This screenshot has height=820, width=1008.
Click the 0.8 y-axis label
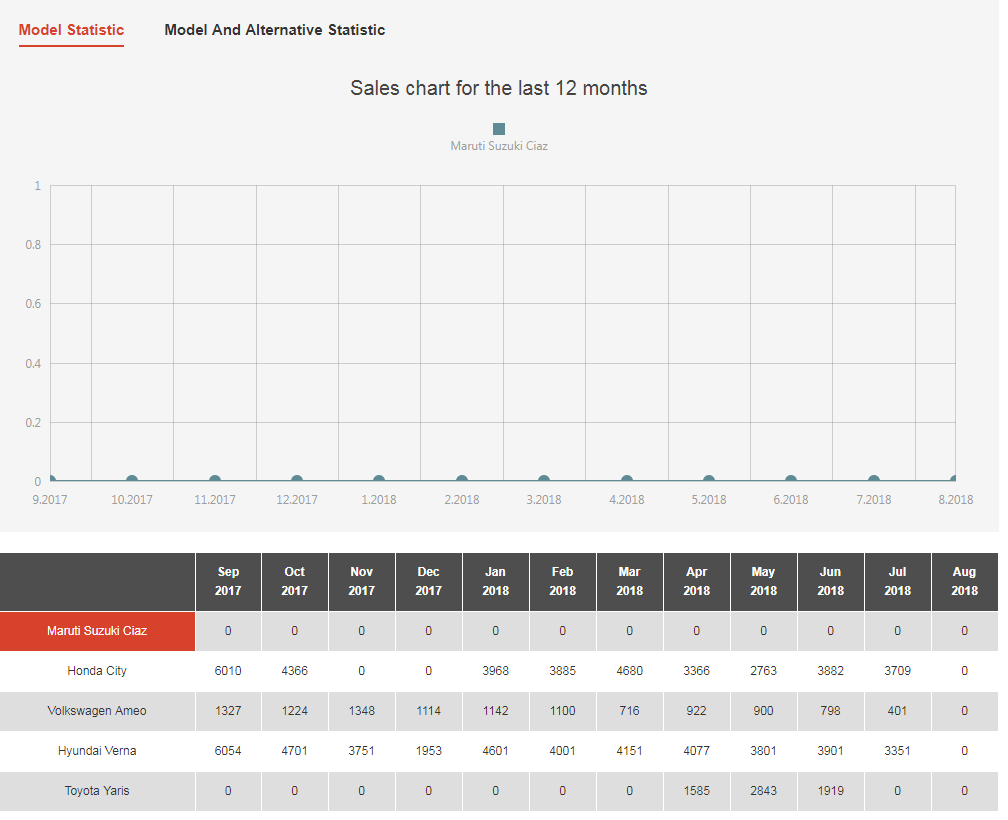pos(33,245)
